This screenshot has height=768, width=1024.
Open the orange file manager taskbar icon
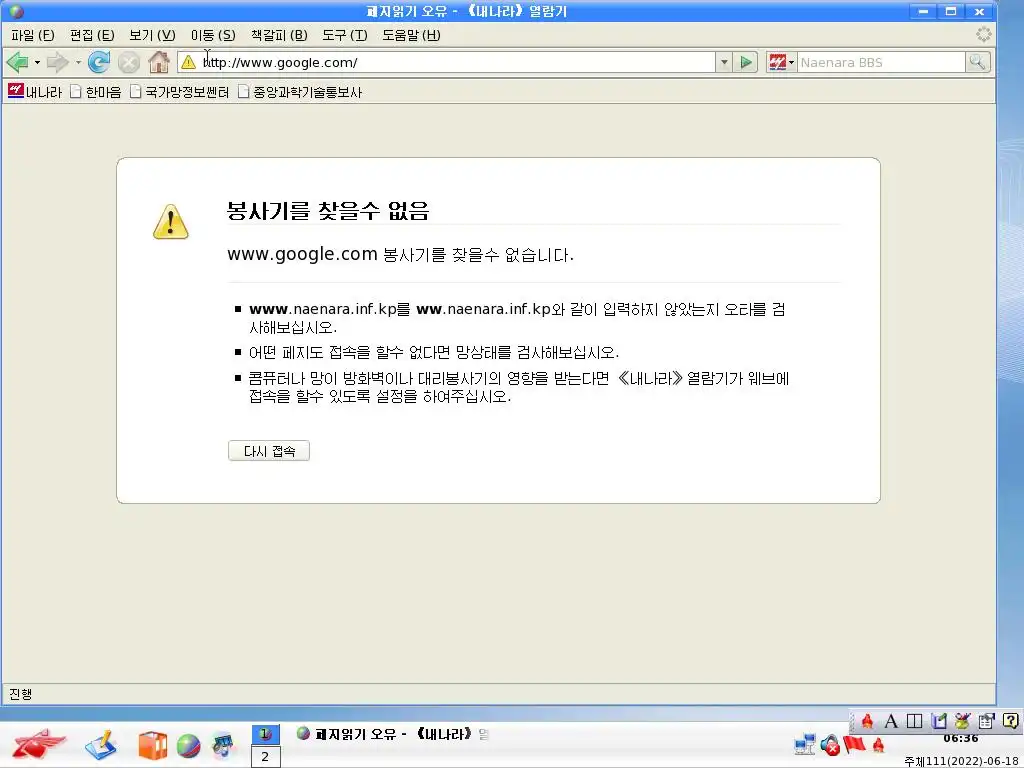coord(152,746)
